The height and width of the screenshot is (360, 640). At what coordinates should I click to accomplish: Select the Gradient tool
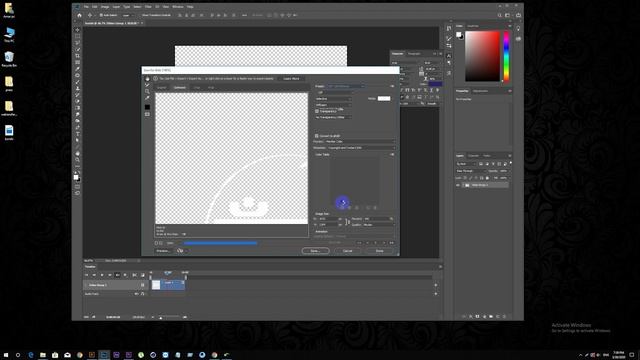(x=78, y=108)
